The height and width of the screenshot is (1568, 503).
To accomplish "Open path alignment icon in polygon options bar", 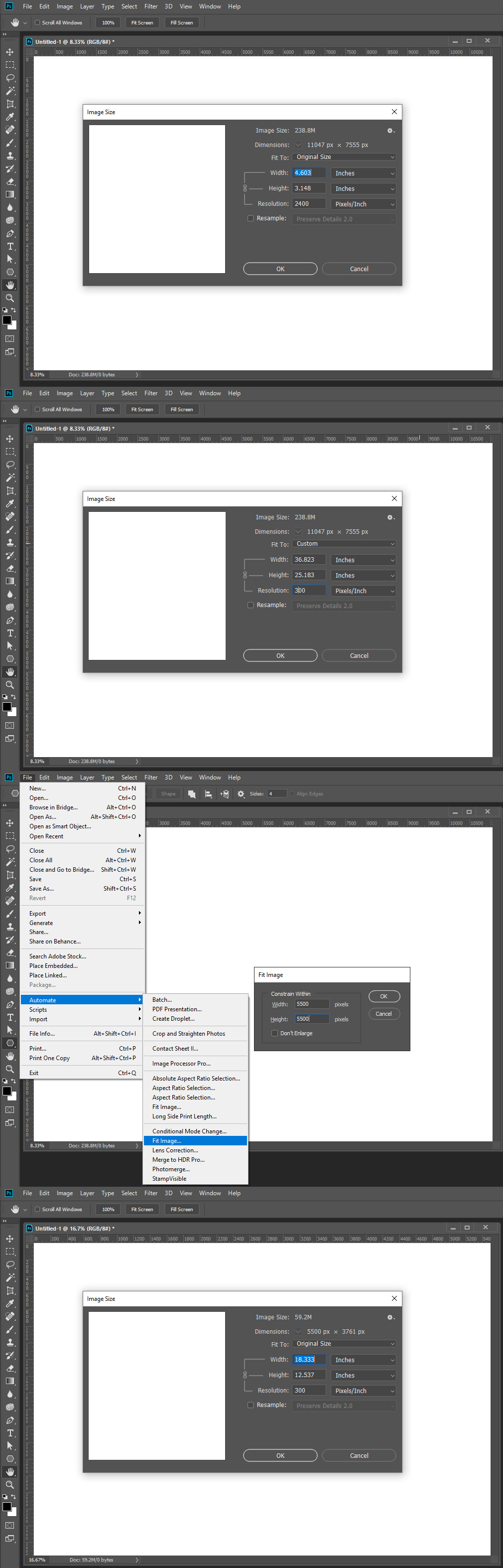I will point(208,794).
